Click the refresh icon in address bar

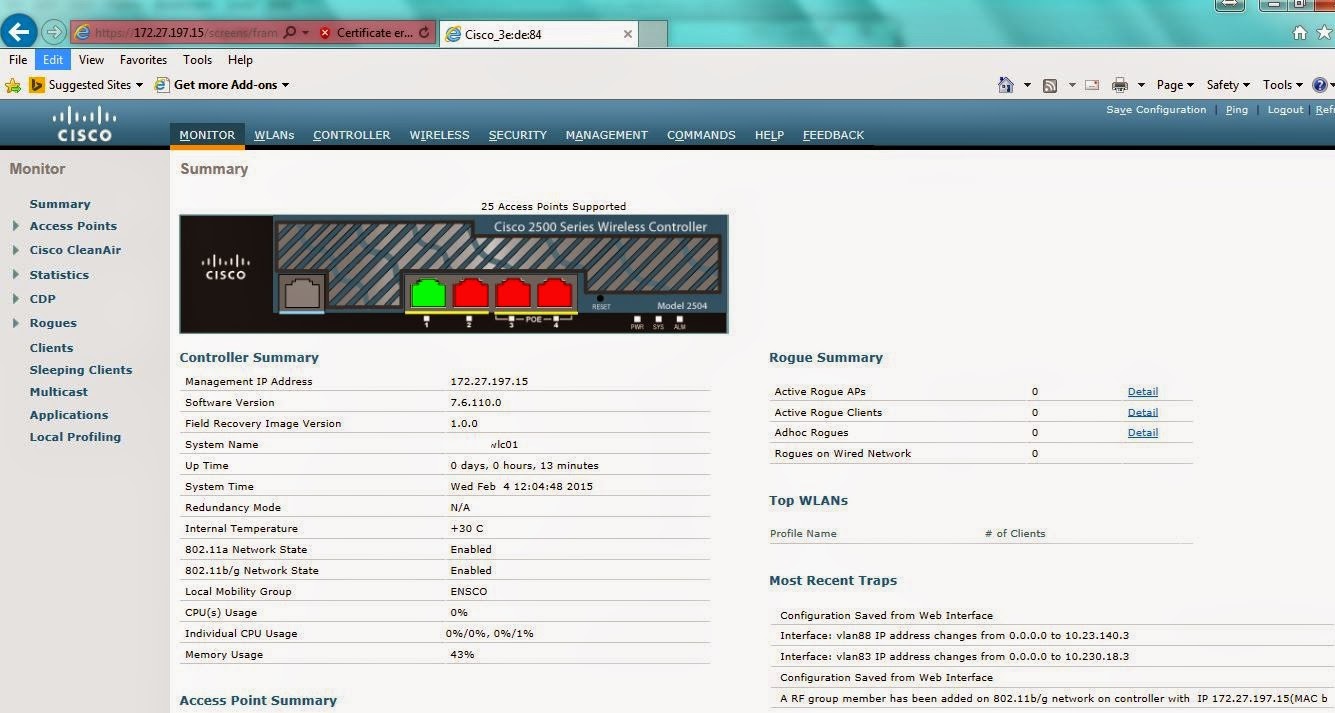point(424,33)
